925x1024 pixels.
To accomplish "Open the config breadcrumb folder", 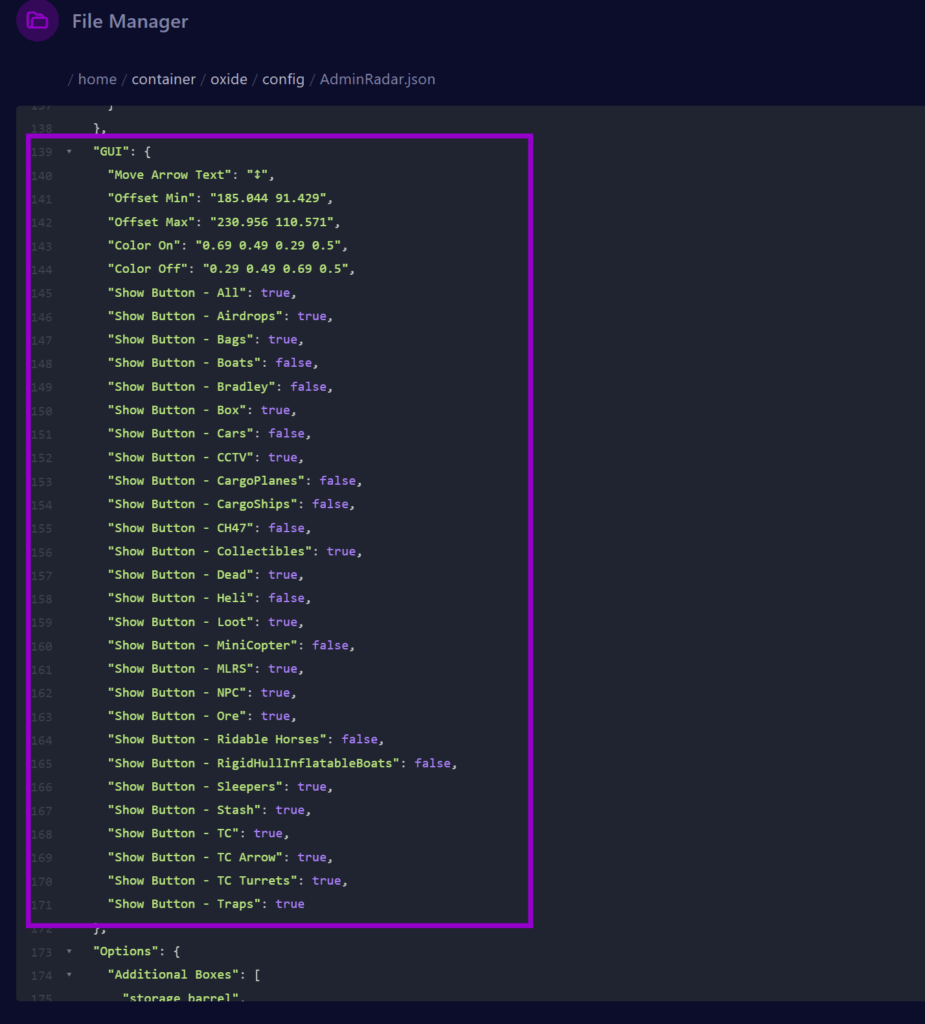I will [x=283, y=79].
